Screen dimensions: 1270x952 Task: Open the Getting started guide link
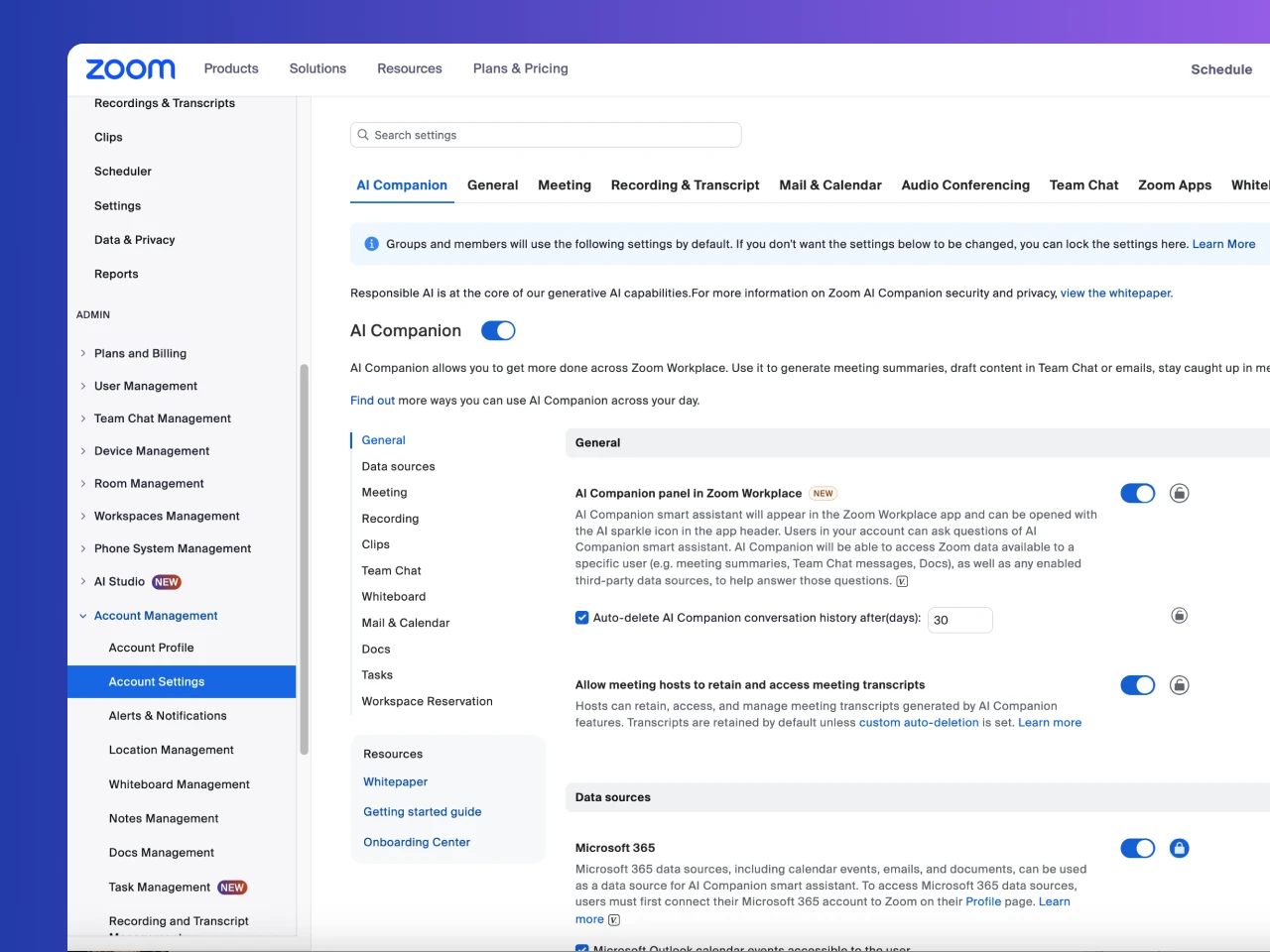422,811
